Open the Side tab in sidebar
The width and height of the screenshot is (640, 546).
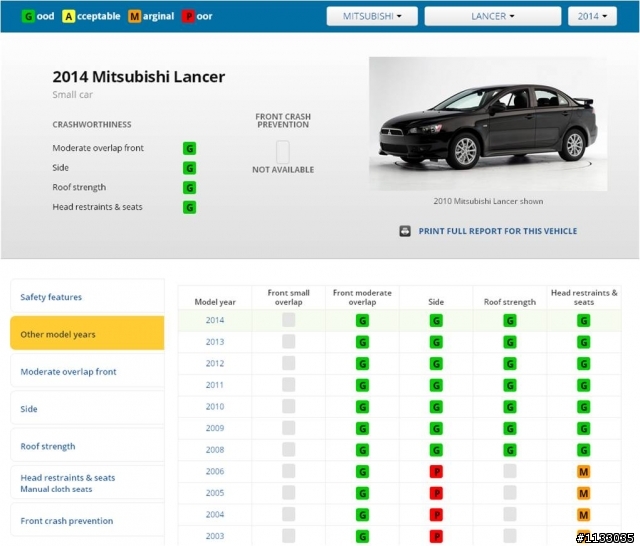pyautogui.click(x=87, y=408)
